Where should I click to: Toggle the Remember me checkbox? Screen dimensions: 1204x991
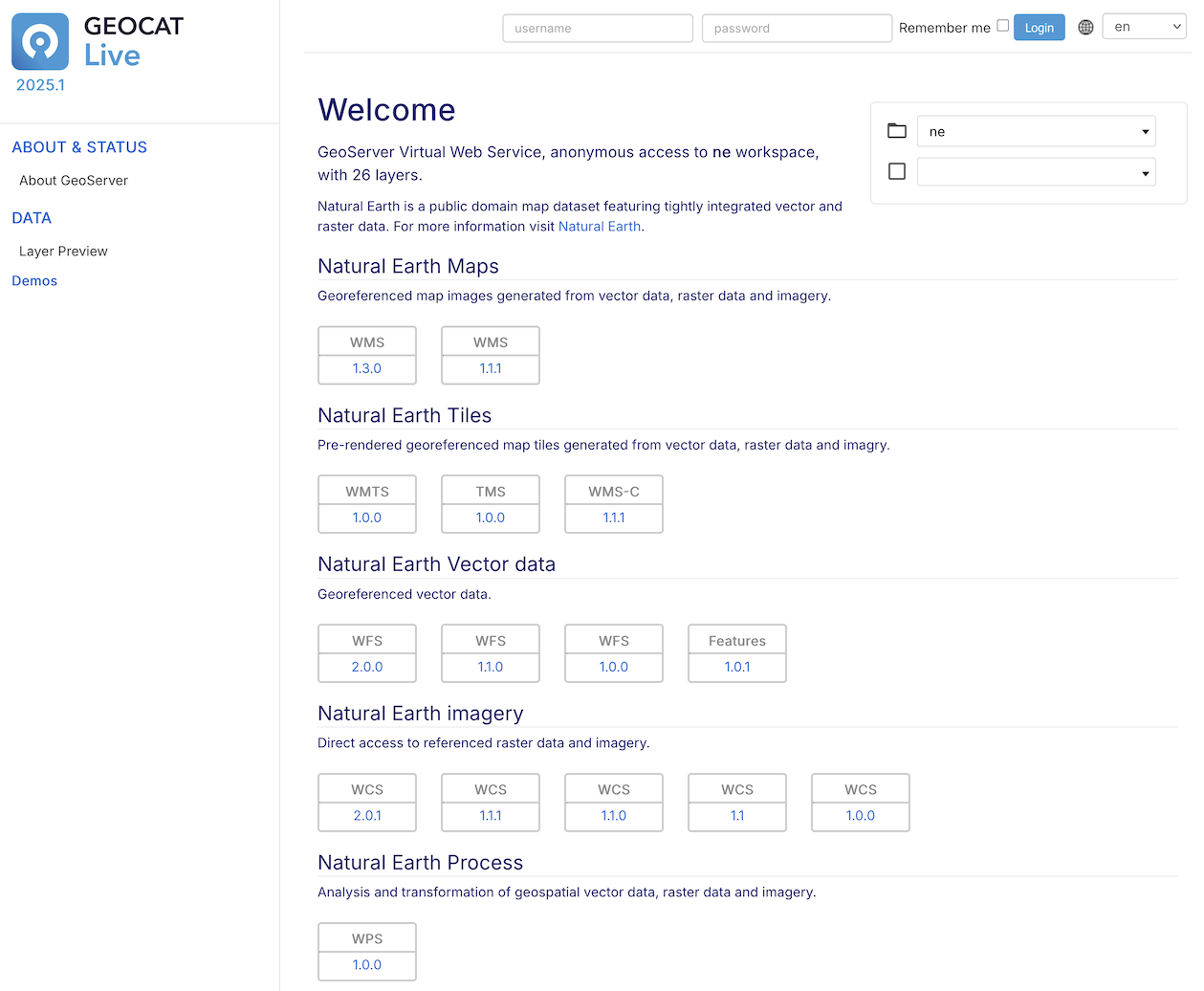[1003, 26]
